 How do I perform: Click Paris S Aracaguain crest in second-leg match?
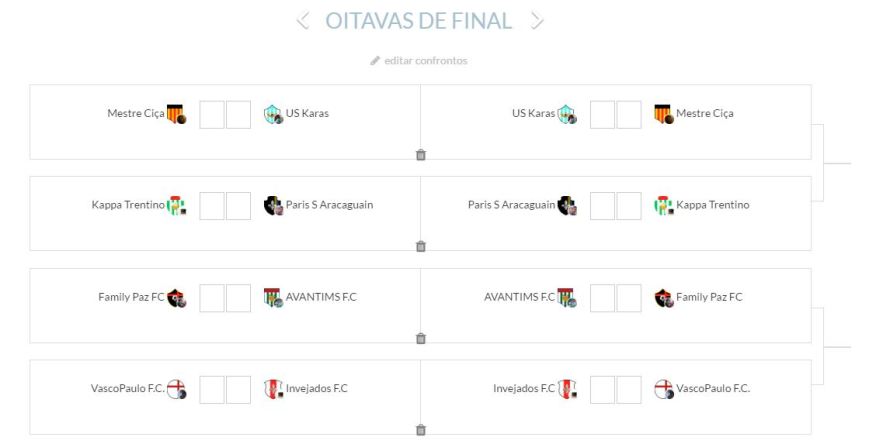point(567,206)
